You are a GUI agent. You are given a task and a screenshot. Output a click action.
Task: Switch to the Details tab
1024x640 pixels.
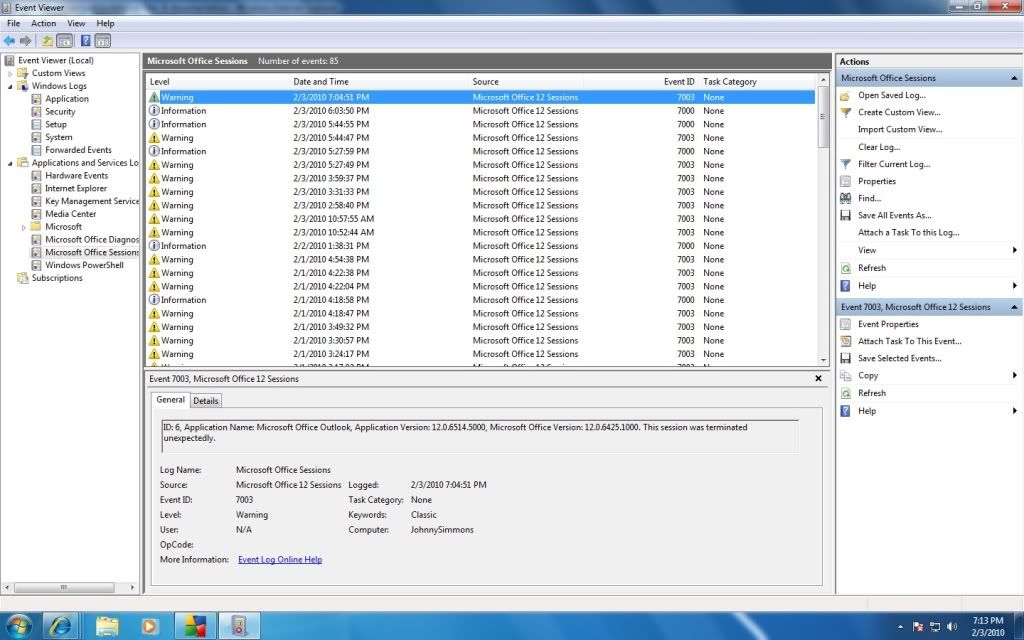click(206, 401)
